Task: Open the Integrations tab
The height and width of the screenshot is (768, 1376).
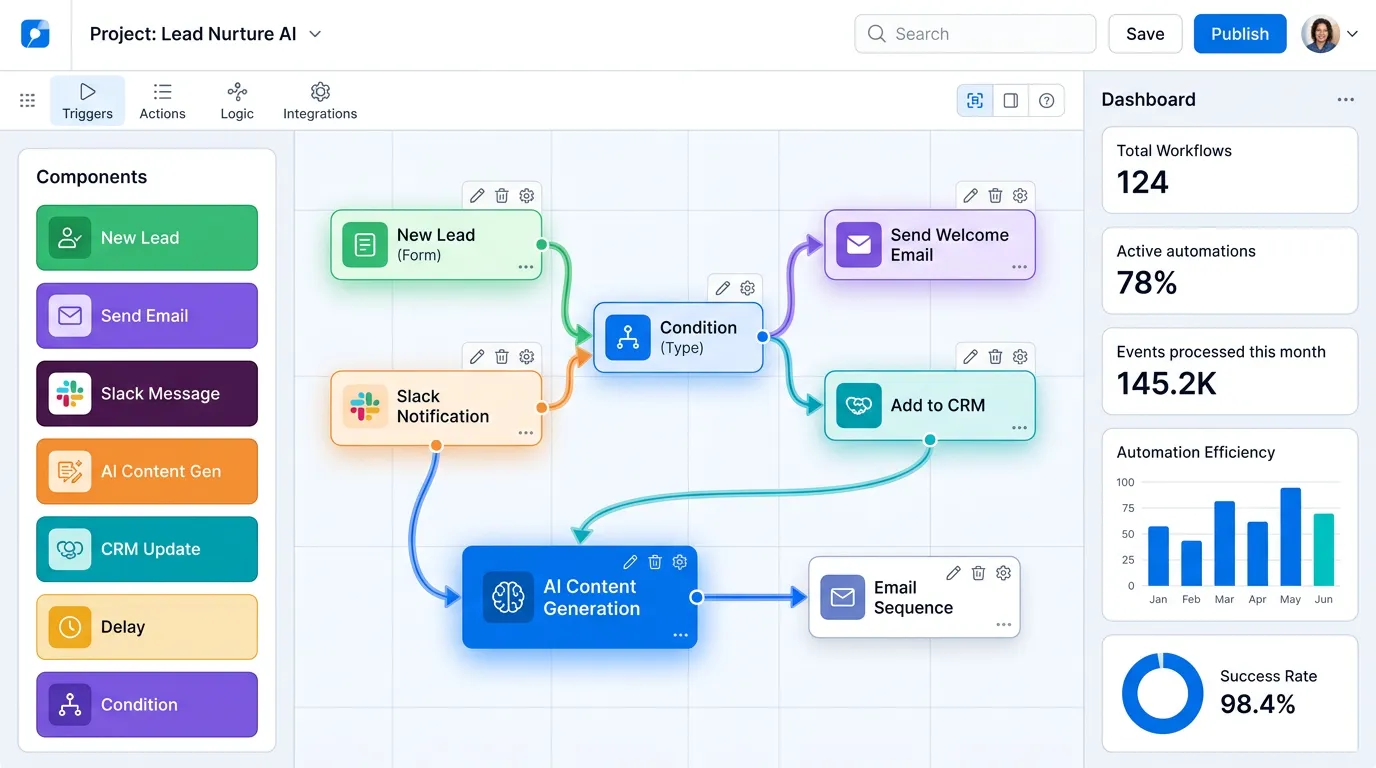Action: click(320, 101)
